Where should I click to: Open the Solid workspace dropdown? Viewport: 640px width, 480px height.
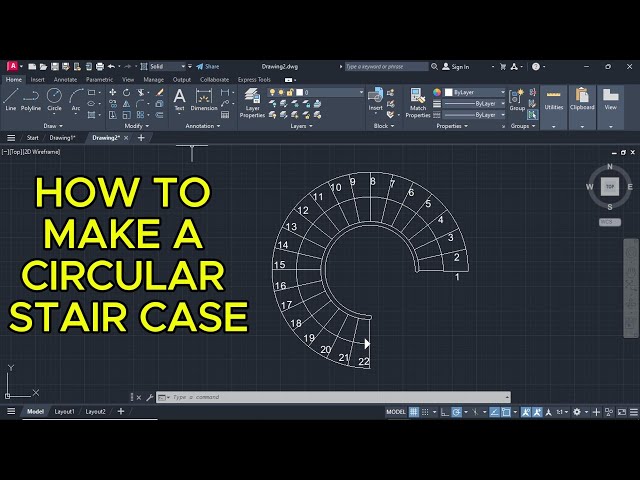167,67
